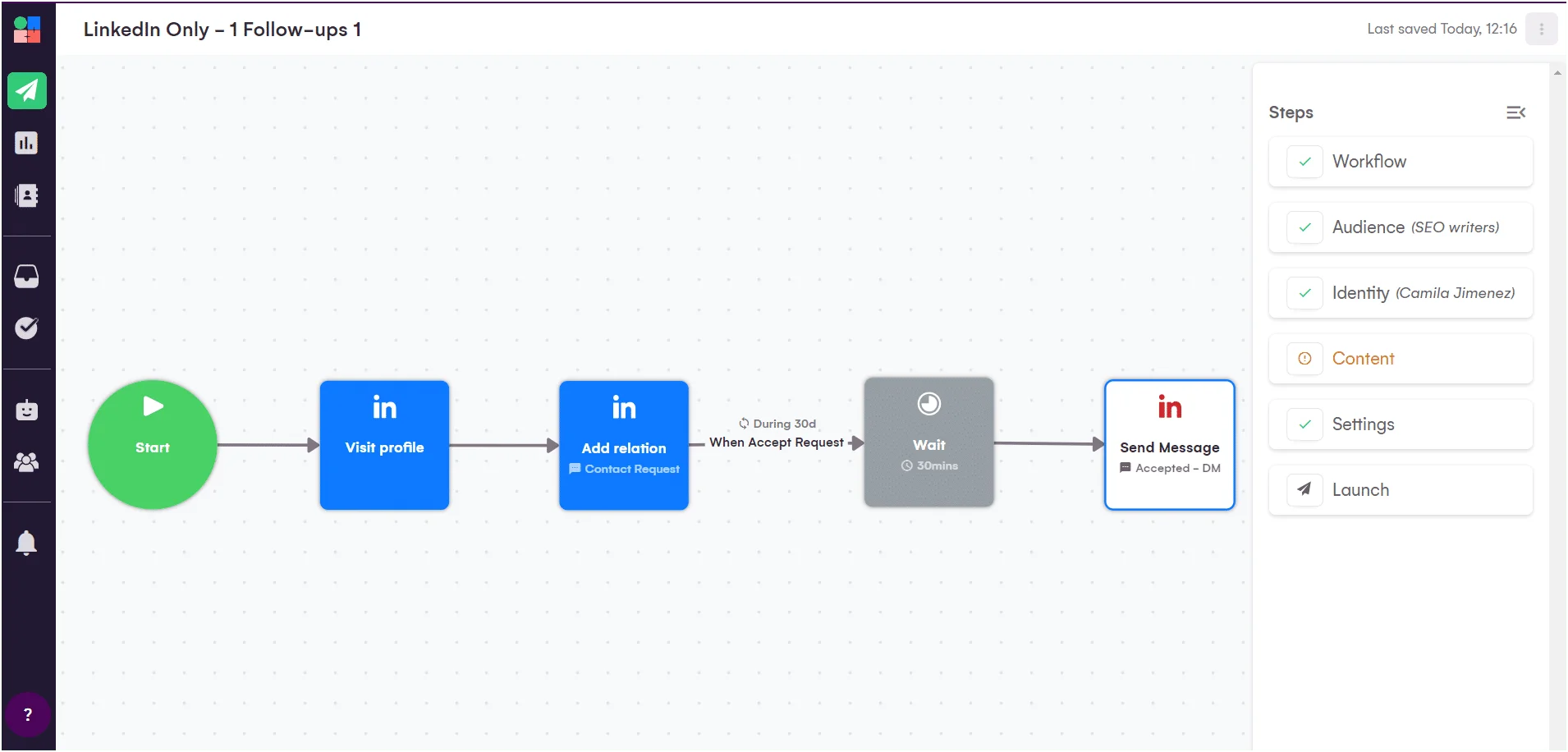This screenshot has height=752, width=1568.
Task: Click the Settings checkmark icon
Action: click(1304, 424)
